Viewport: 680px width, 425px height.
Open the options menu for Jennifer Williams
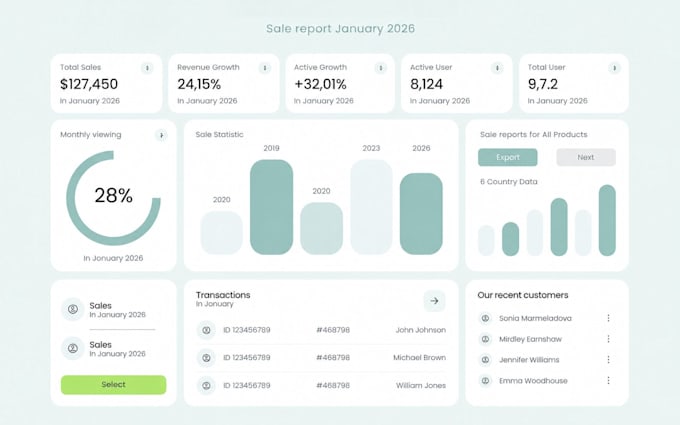click(608, 360)
